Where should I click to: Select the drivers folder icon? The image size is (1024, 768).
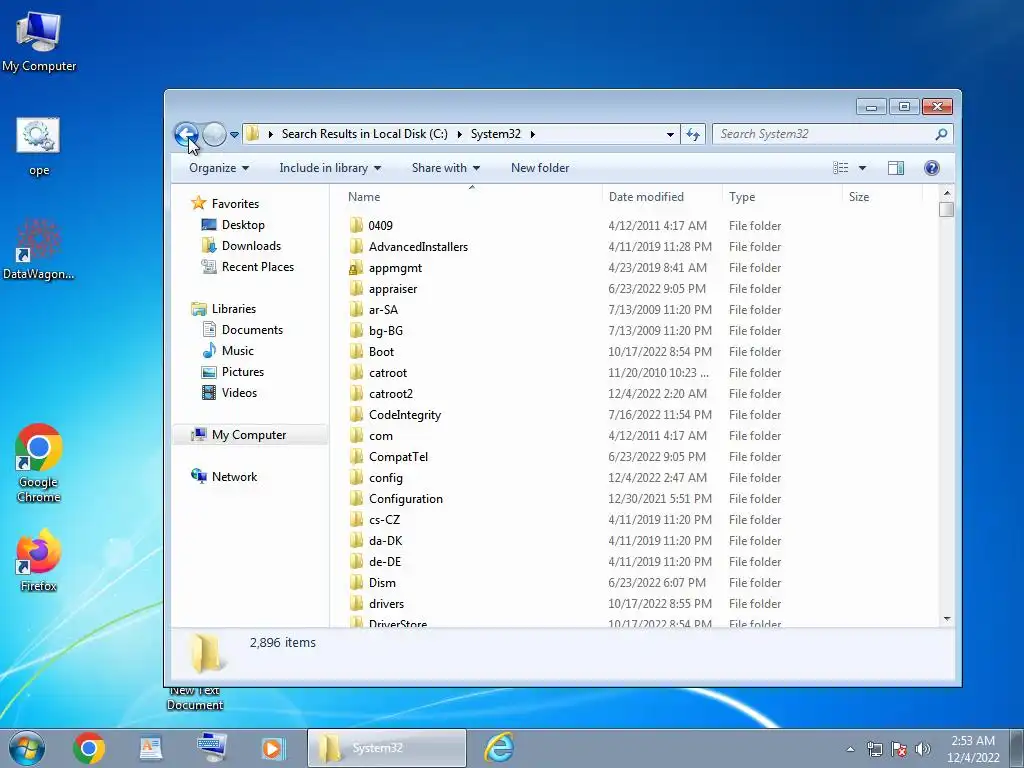357,603
